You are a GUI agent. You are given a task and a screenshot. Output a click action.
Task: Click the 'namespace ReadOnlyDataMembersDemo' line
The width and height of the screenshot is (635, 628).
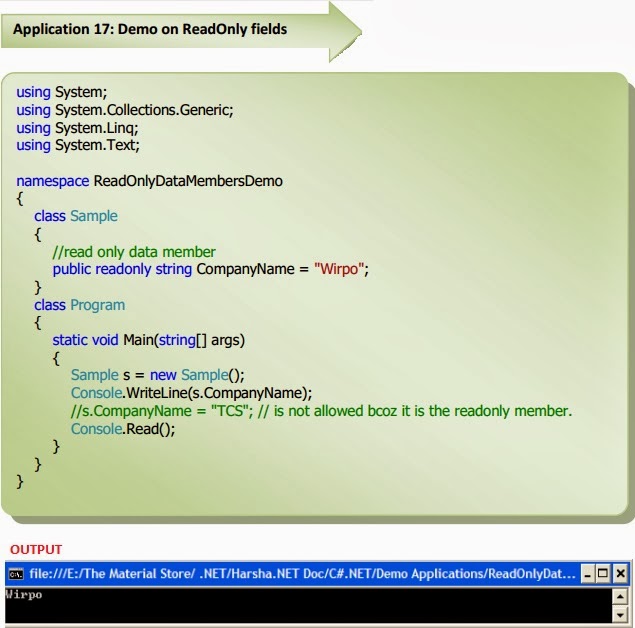tap(149, 181)
